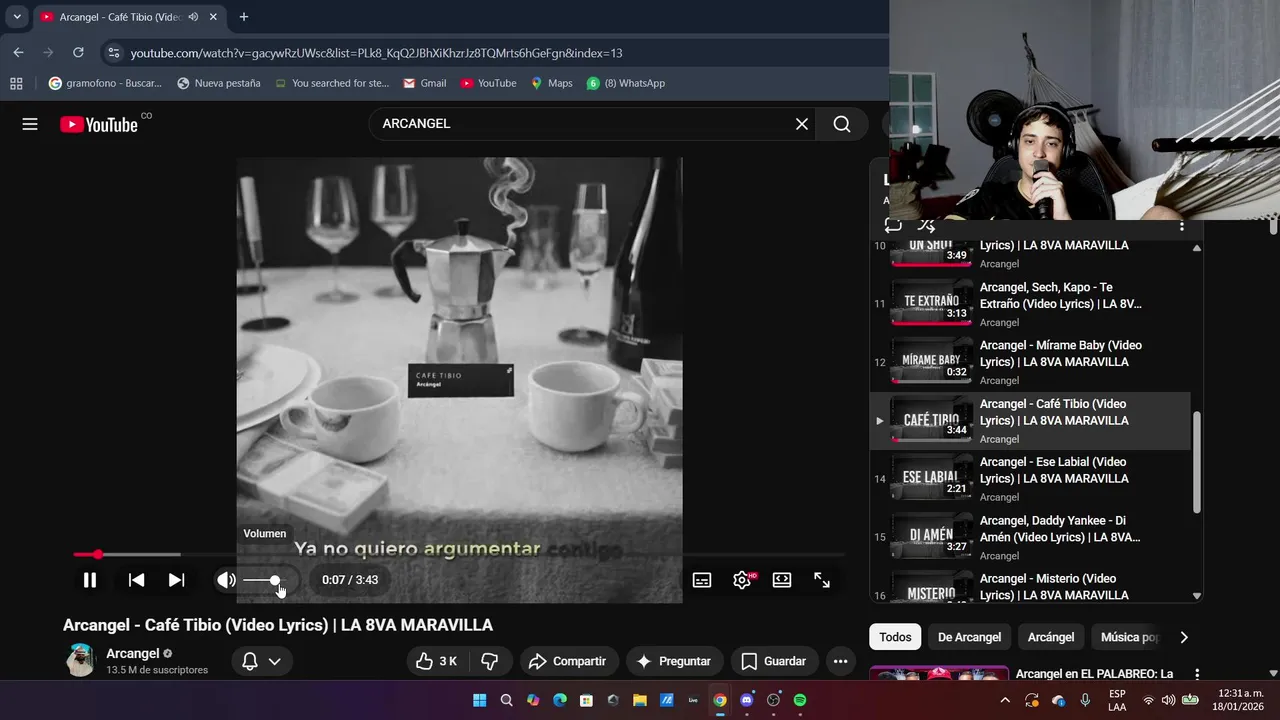Open Chrome apps grid in bookmarks bar
Screen dimensions: 1280x720
point(16,83)
